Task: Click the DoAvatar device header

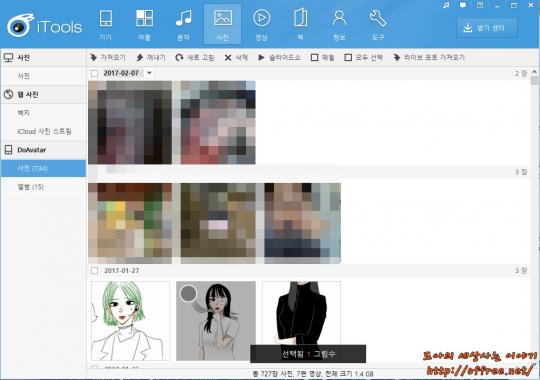Action: pyautogui.click(x=43, y=150)
